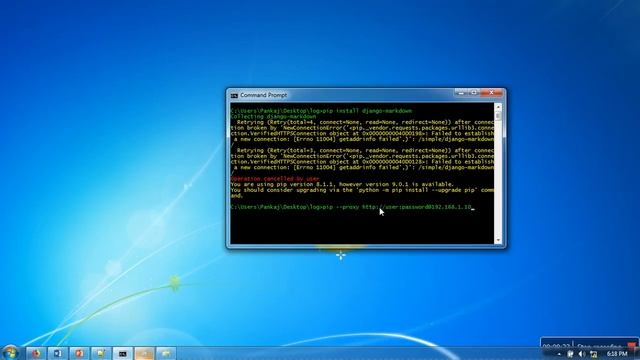Viewport: 640px width, 360px height.
Task: Click the Command Prompt scrollbar thumb
Action: tap(498, 116)
